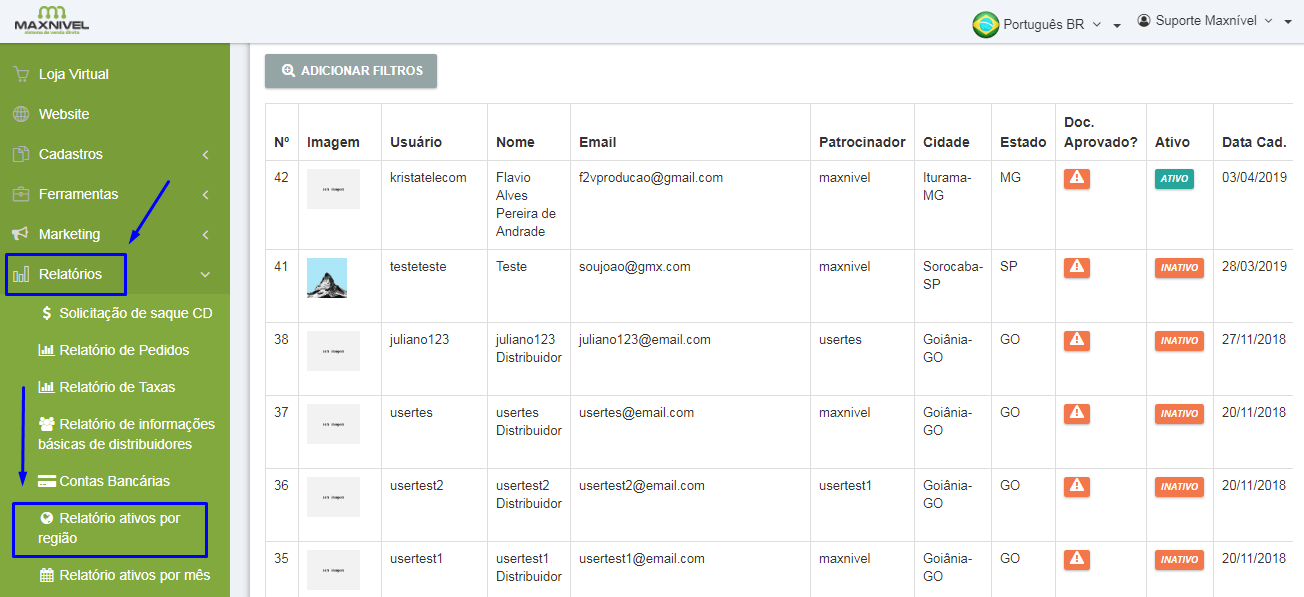Open Contas Bancárias report link
Image resolution: width=1304 pixels, height=597 pixels.
pyautogui.click(x=114, y=481)
